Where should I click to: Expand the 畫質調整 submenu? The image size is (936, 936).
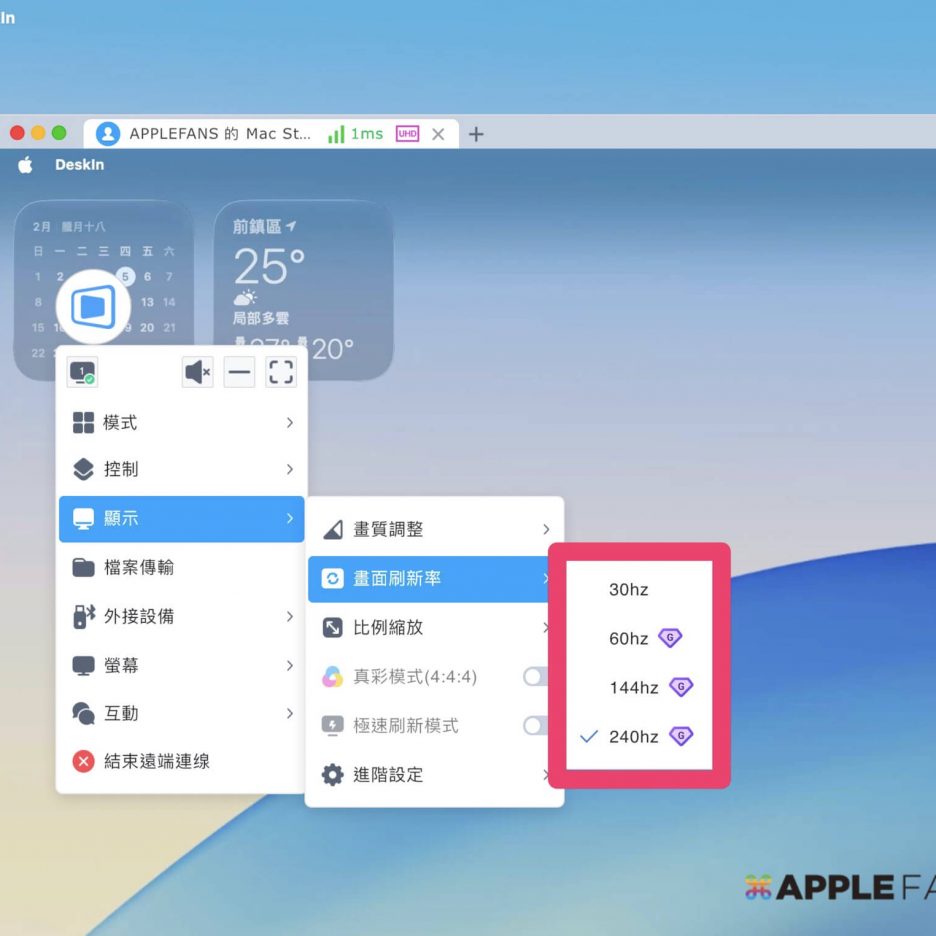(434, 529)
